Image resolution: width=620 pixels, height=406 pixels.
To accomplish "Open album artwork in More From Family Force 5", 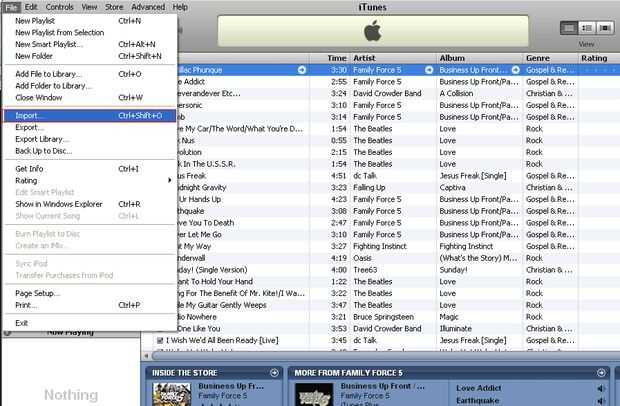I will (314, 394).
